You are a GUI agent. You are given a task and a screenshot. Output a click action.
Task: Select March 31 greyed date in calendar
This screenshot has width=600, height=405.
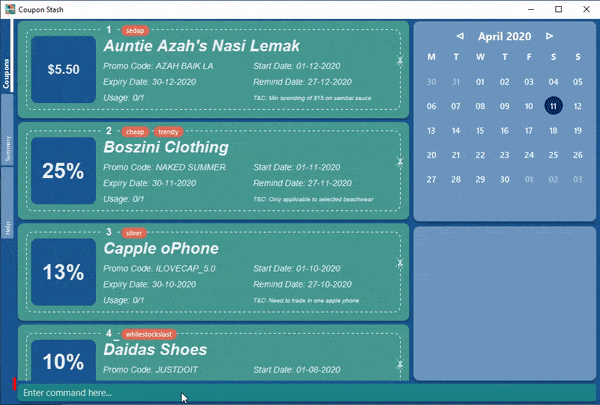click(x=456, y=82)
